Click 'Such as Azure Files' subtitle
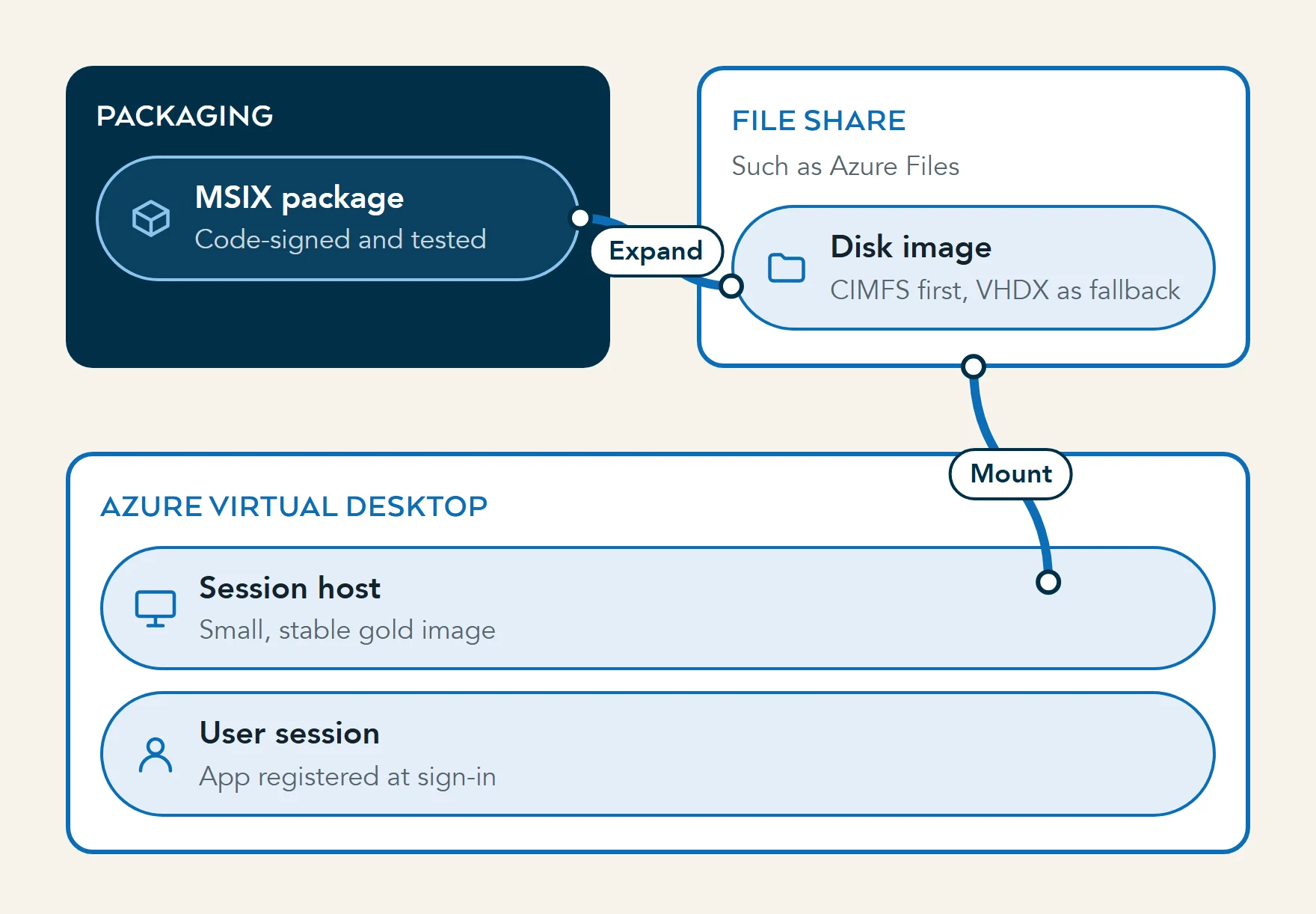The width and height of the screenshot is (1316, 914). (846, 166)
